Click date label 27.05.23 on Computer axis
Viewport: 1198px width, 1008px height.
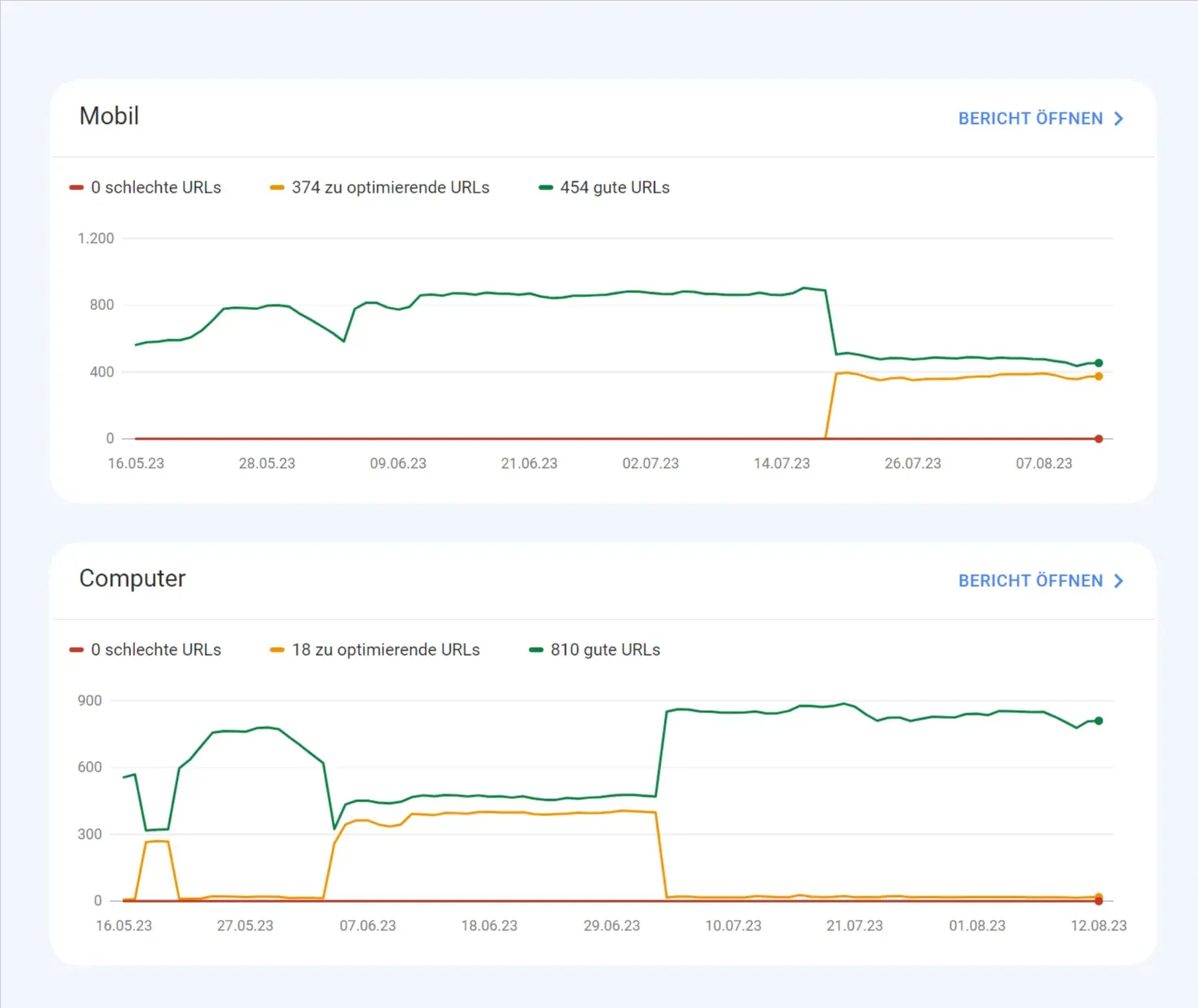coord(245,925)
